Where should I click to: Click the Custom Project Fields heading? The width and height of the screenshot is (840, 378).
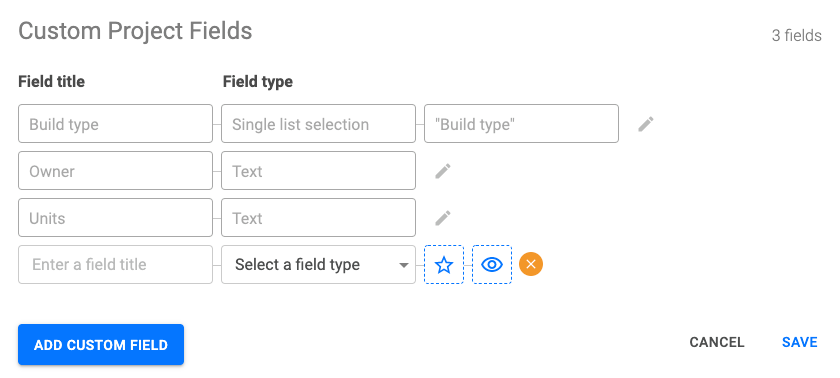(x=135, y=31)
